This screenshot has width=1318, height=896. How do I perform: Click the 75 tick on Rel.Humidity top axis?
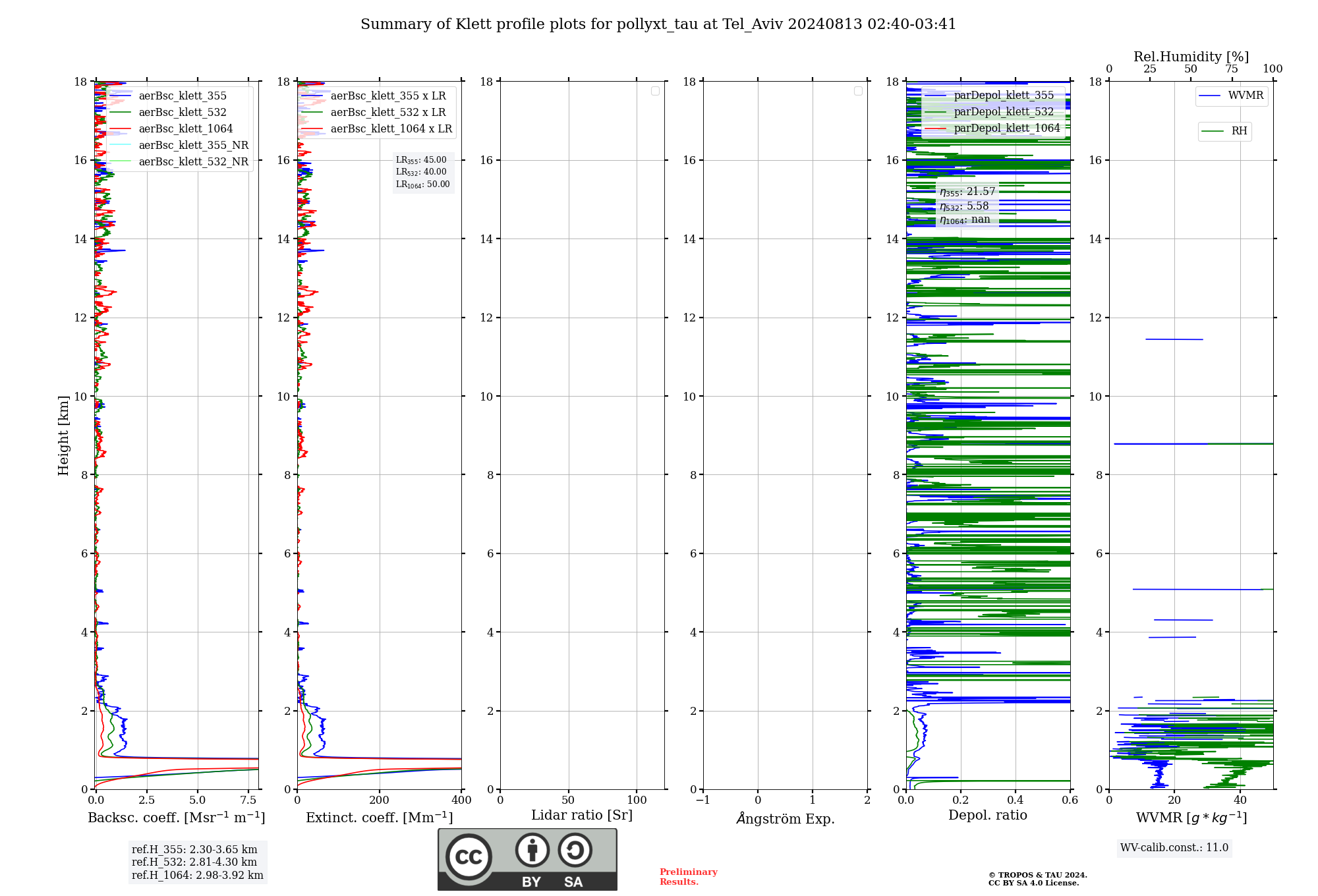(1231, 69)
